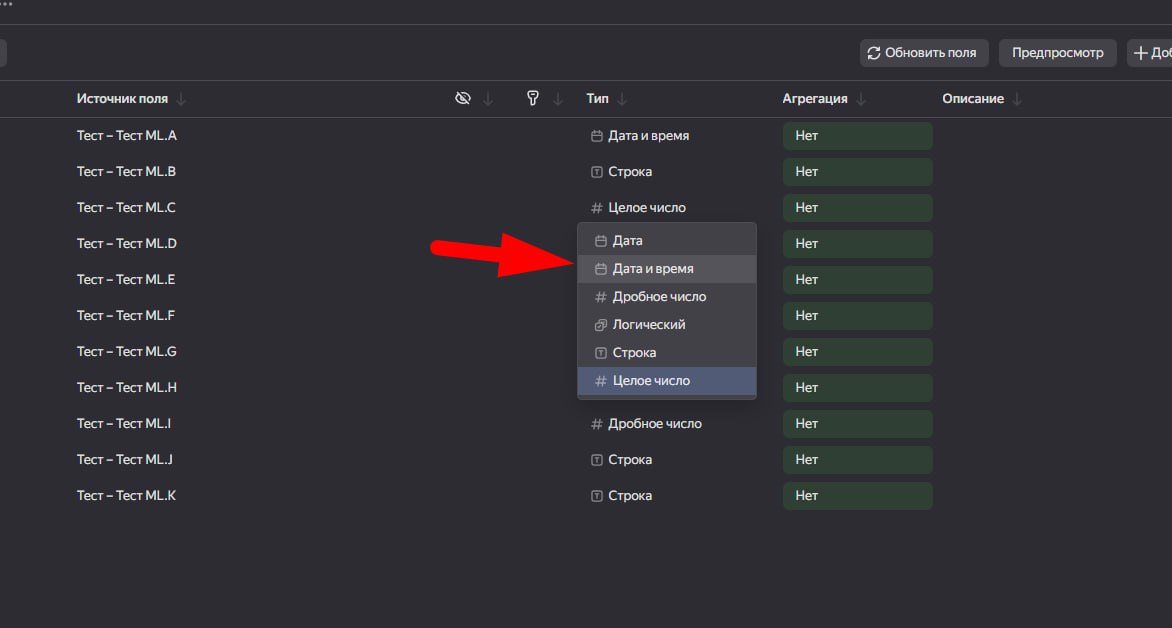The image size is (1172, 628).
Task: Click hash icon beside Дробное число option
Action: (x=600, y=297)
